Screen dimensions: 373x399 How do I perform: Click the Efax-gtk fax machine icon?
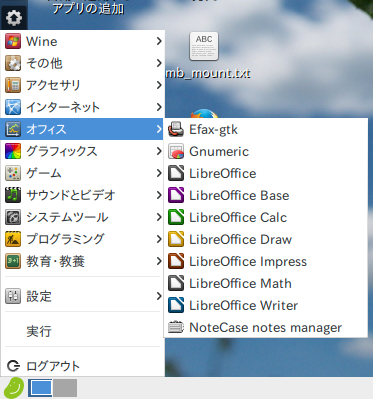click(176, 129)
